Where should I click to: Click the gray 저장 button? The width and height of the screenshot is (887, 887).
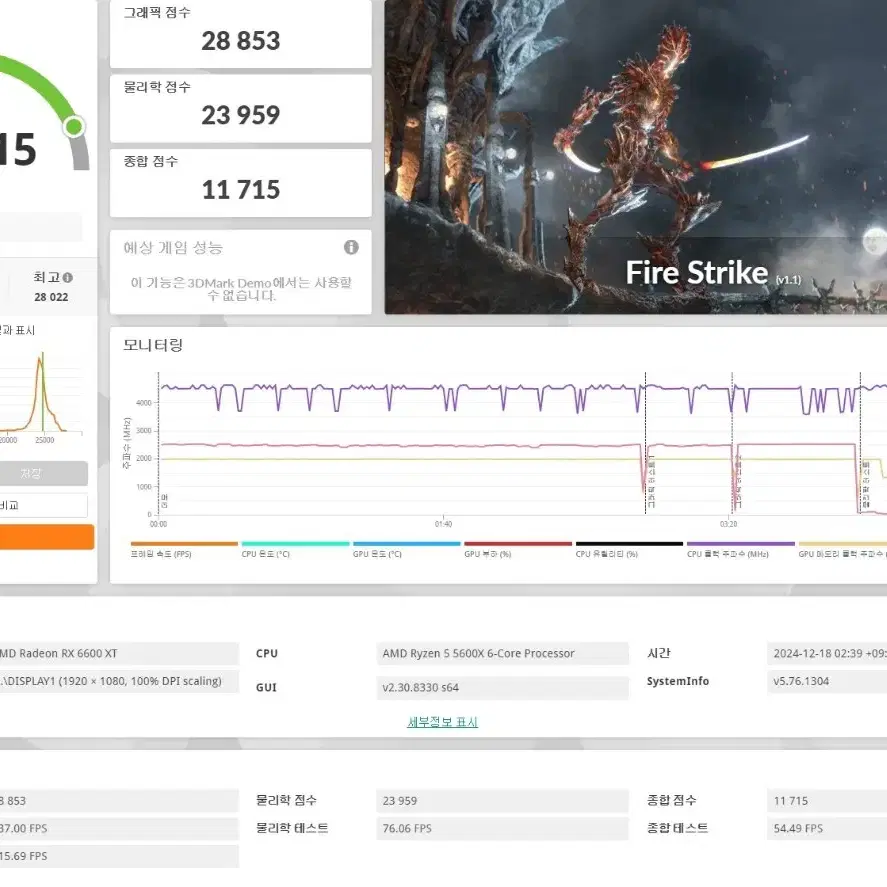tap(44, 473)
